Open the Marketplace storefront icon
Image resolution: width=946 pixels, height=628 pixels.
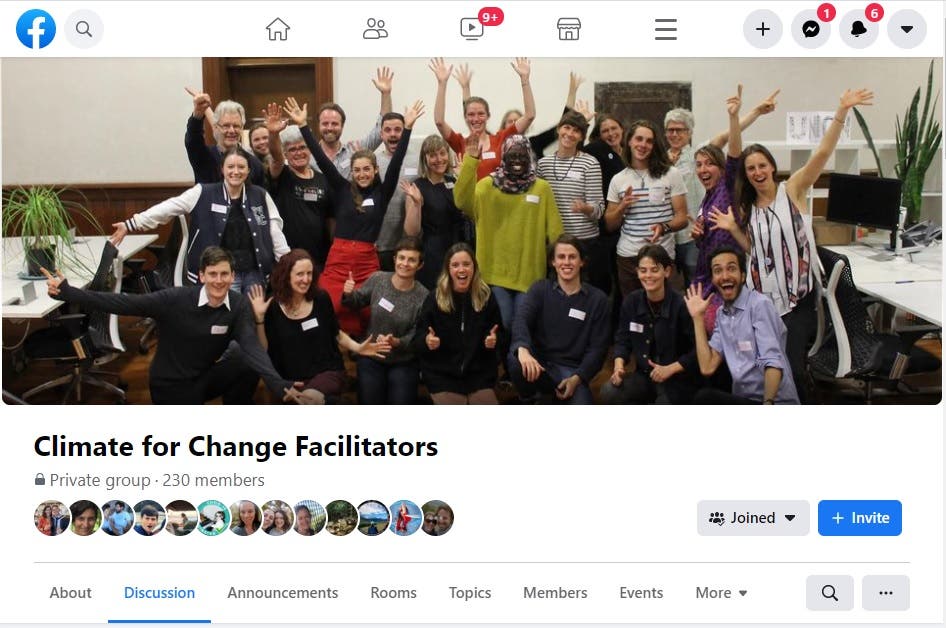(x=569, y=29)
